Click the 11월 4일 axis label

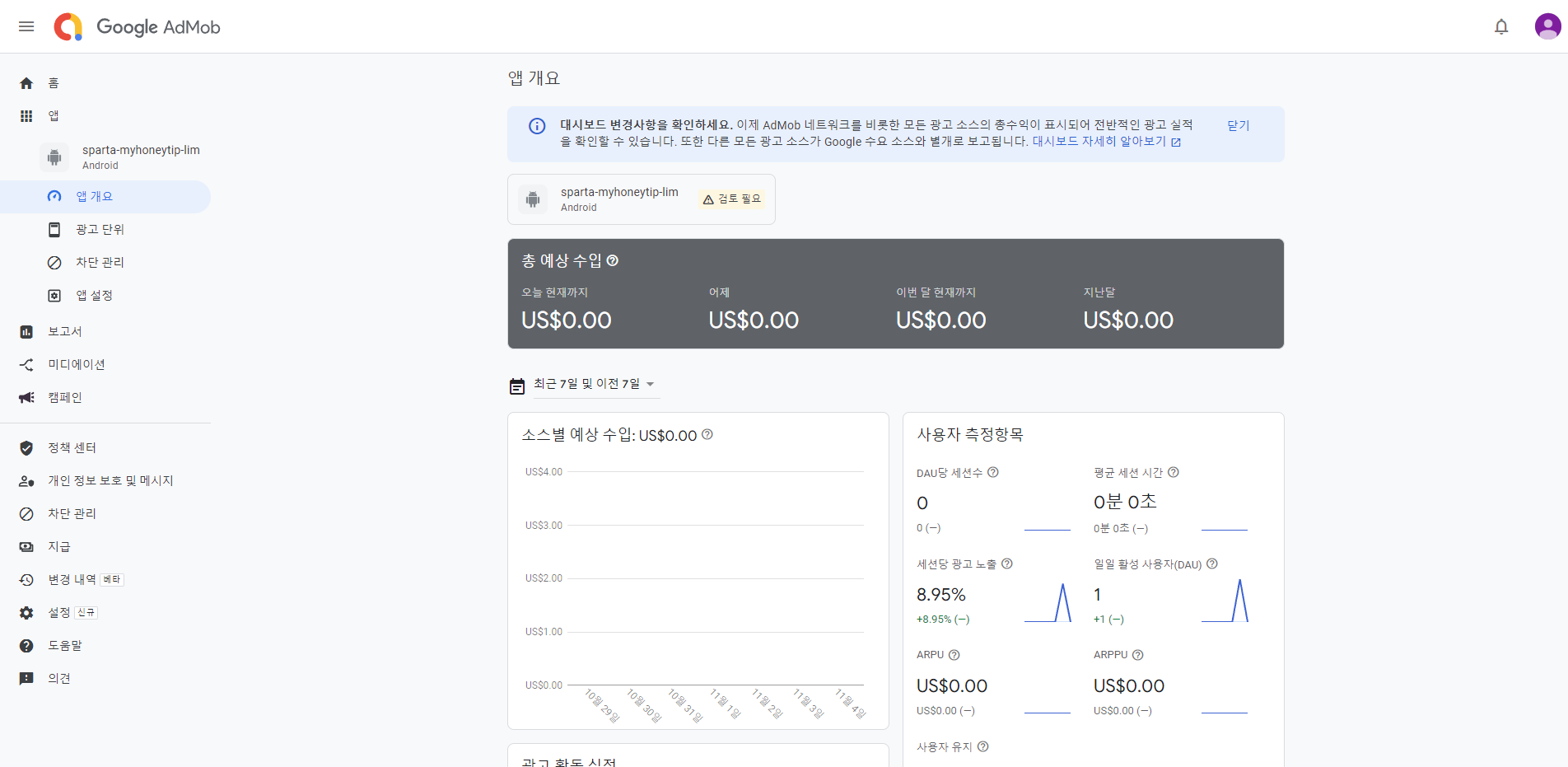coord(852,704)
